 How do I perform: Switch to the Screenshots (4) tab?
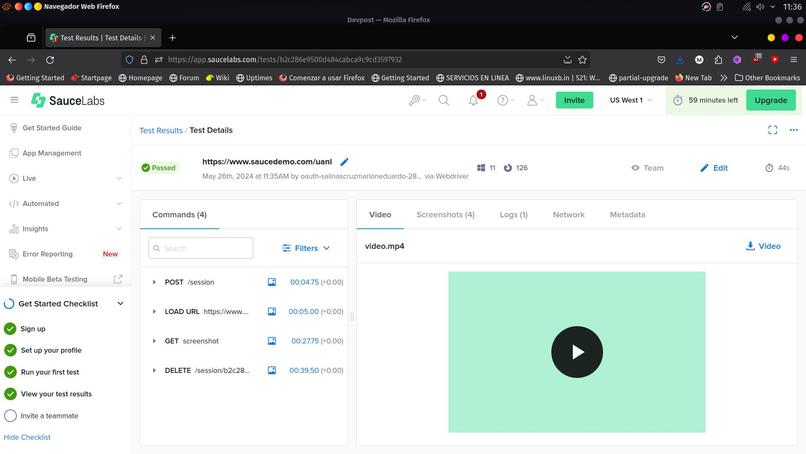point(445,214)
